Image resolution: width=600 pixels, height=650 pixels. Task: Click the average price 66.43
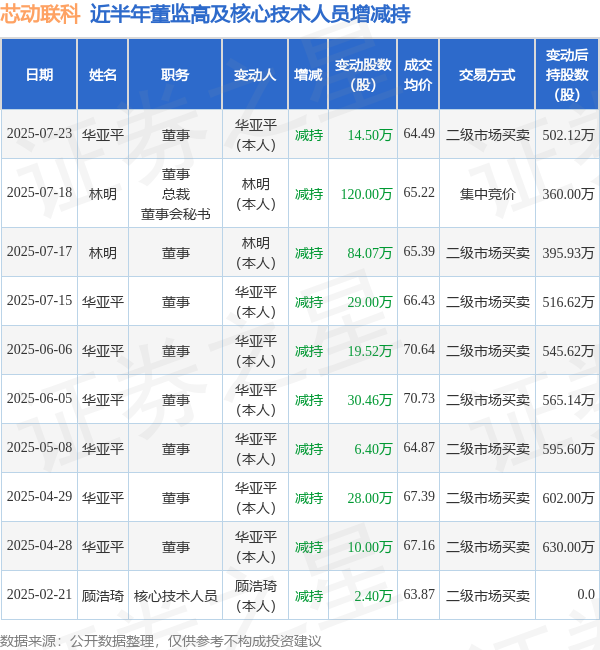pyautogui.click(x=419, y=301)
